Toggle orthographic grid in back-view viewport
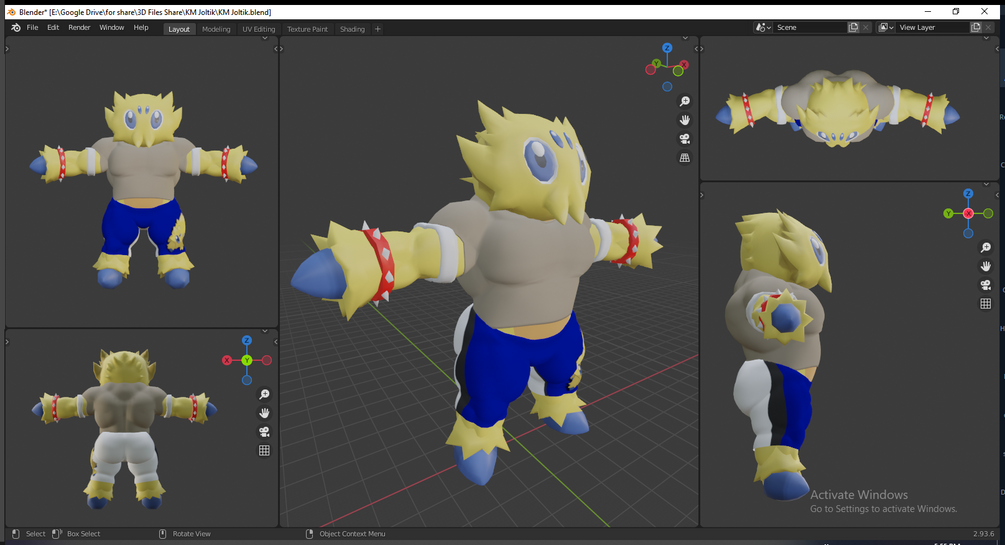 tap(264, 451)
